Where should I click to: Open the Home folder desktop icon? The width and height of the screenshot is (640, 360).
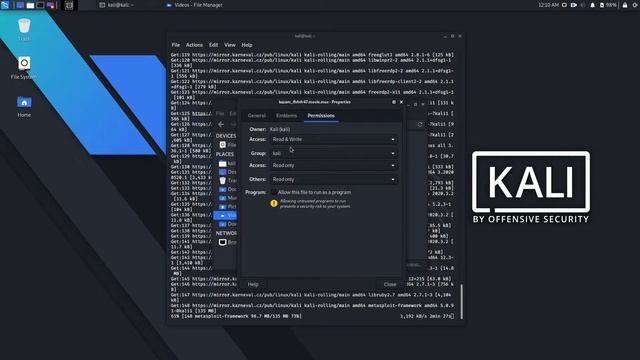click(x=24, y=107)
